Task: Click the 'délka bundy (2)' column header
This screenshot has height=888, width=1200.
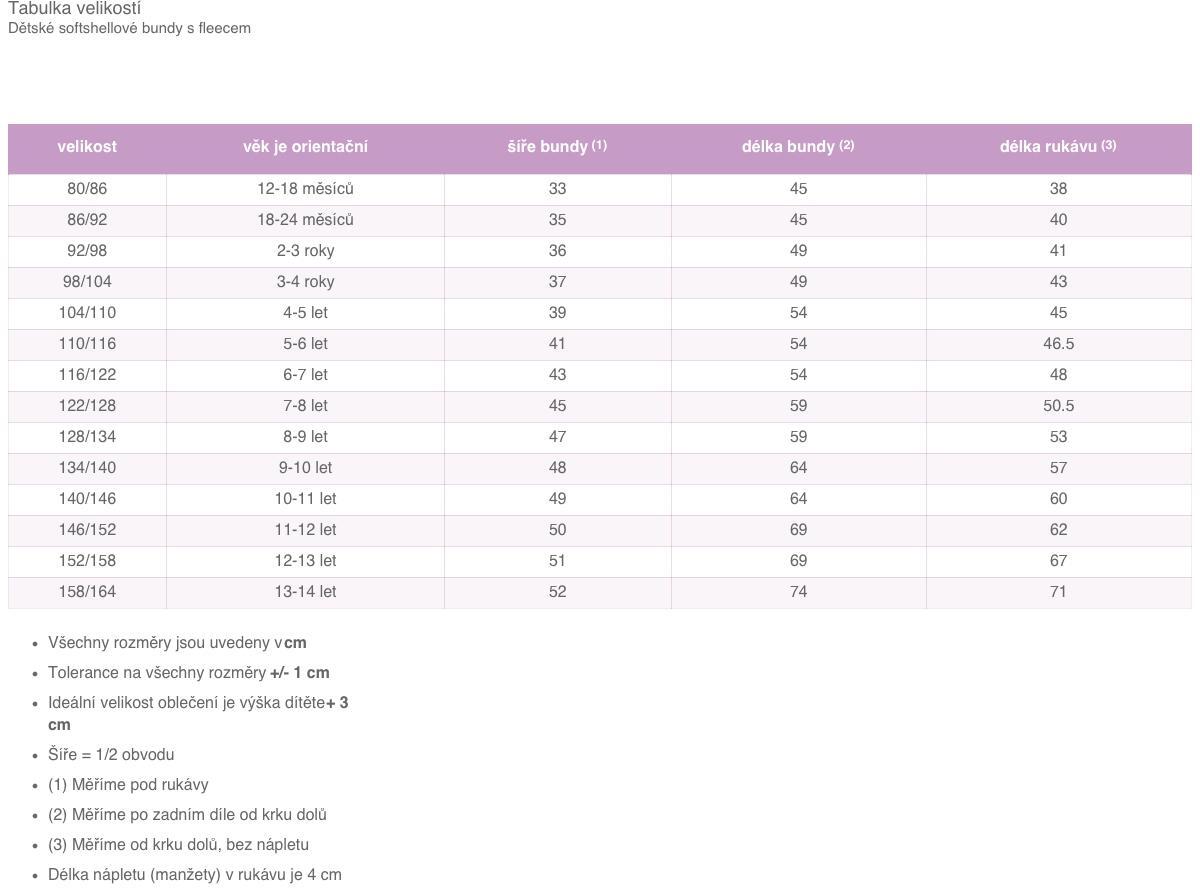Action: (798, 147)
